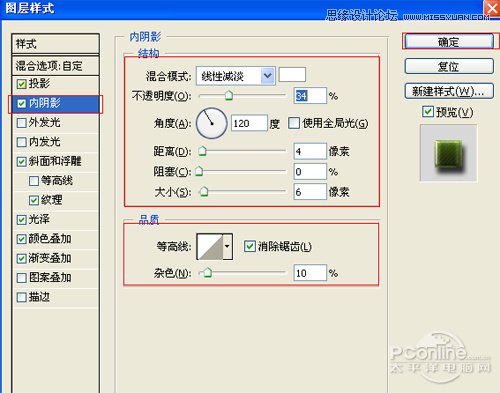
Task: Enable the 内发光 checkbox
Action: (x=22, y=142)
